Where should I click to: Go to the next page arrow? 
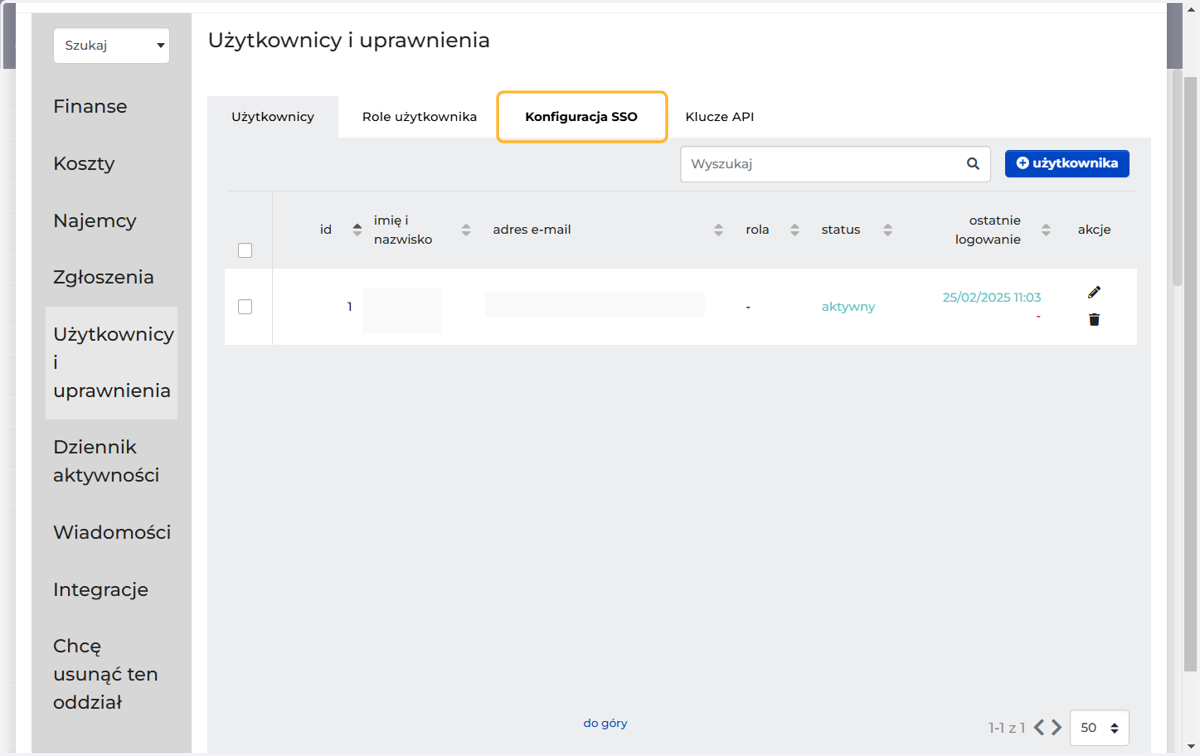(1056, 727)
